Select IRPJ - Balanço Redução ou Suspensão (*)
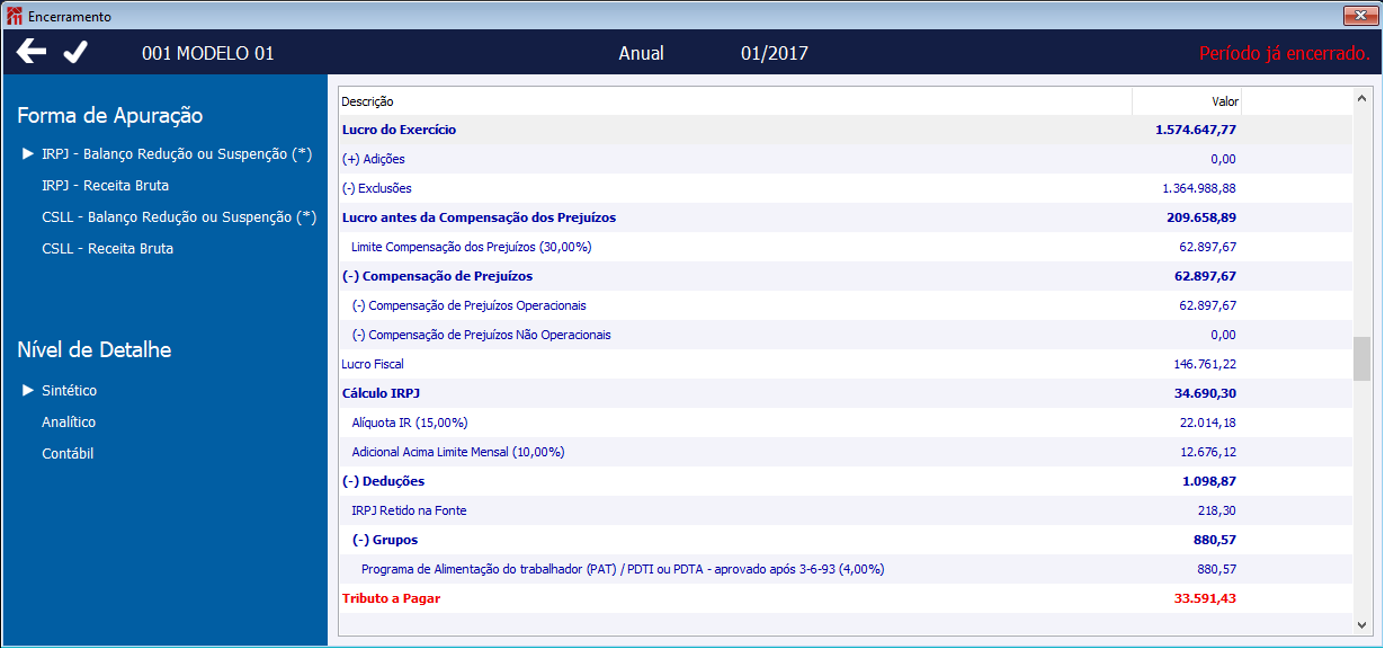Screen dimensions: 1383x648 [x=177, y=154]
